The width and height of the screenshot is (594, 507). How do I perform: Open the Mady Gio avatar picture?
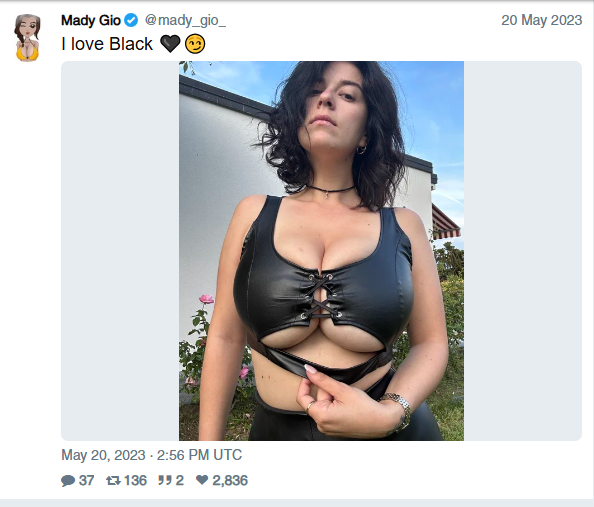coord(28,38)
